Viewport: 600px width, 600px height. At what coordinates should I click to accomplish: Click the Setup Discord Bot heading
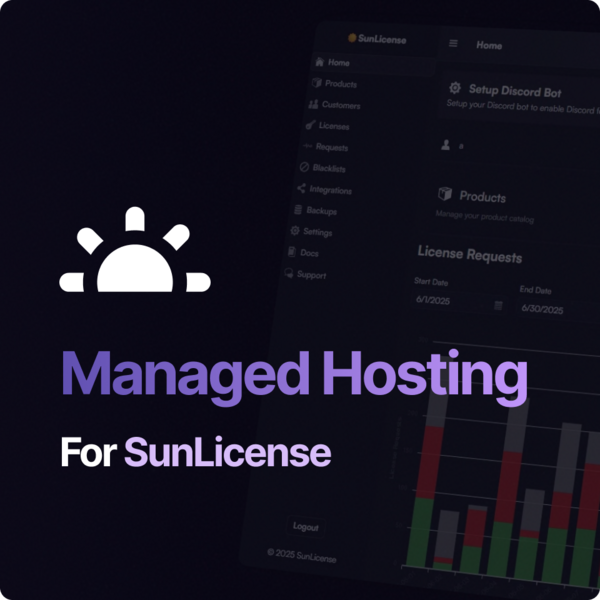pos(515,91)
